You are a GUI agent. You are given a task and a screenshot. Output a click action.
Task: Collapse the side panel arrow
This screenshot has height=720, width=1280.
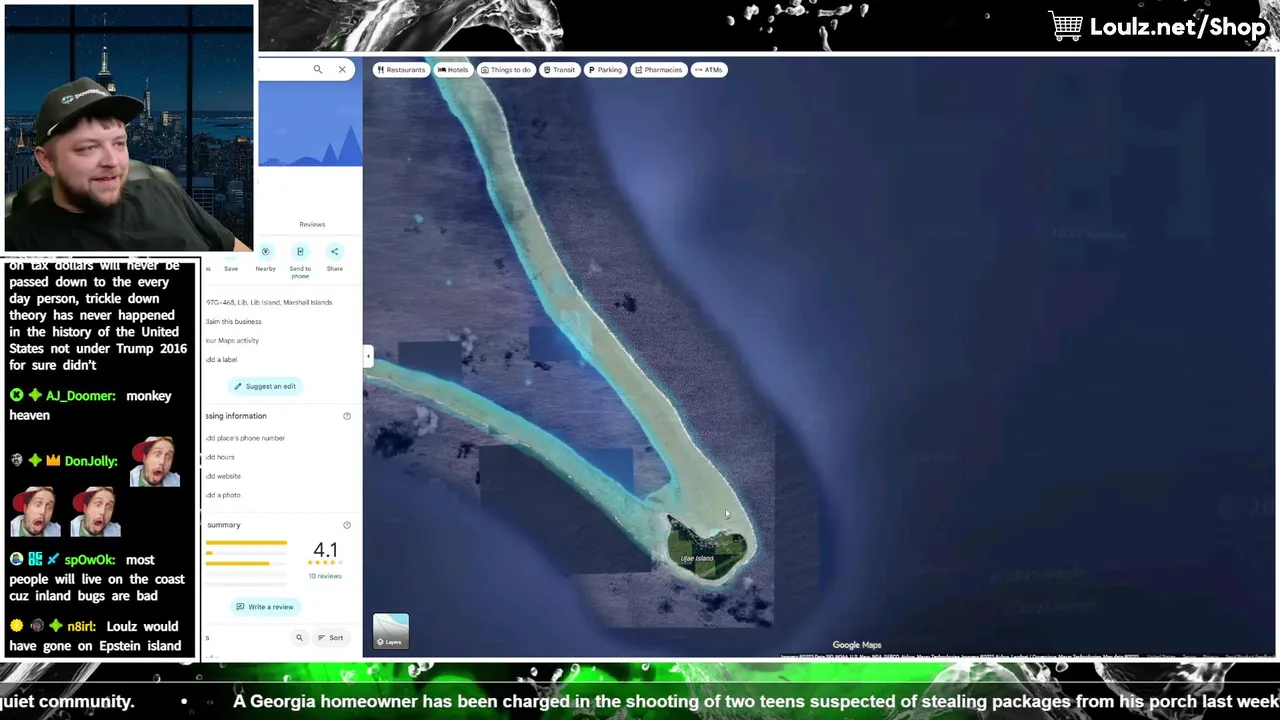pos(368,356)
